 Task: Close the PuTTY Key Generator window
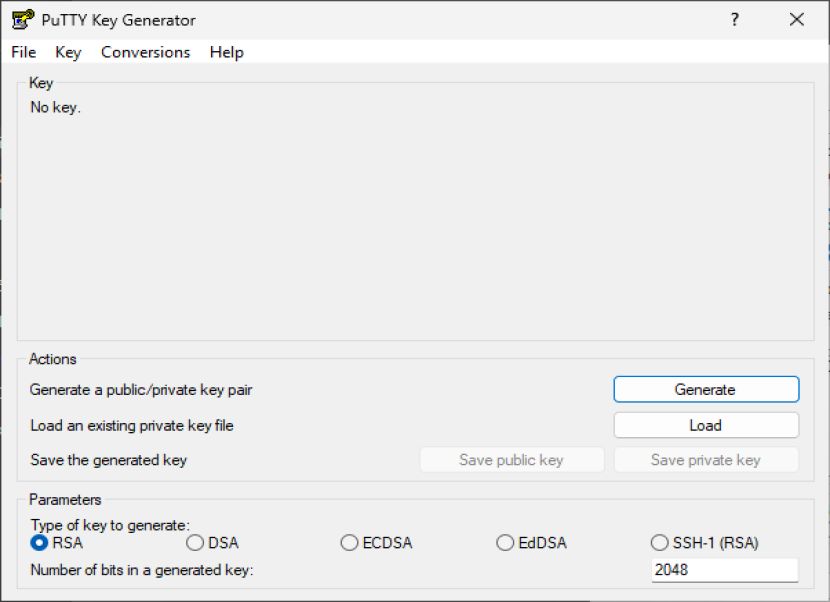pos(796,20)
